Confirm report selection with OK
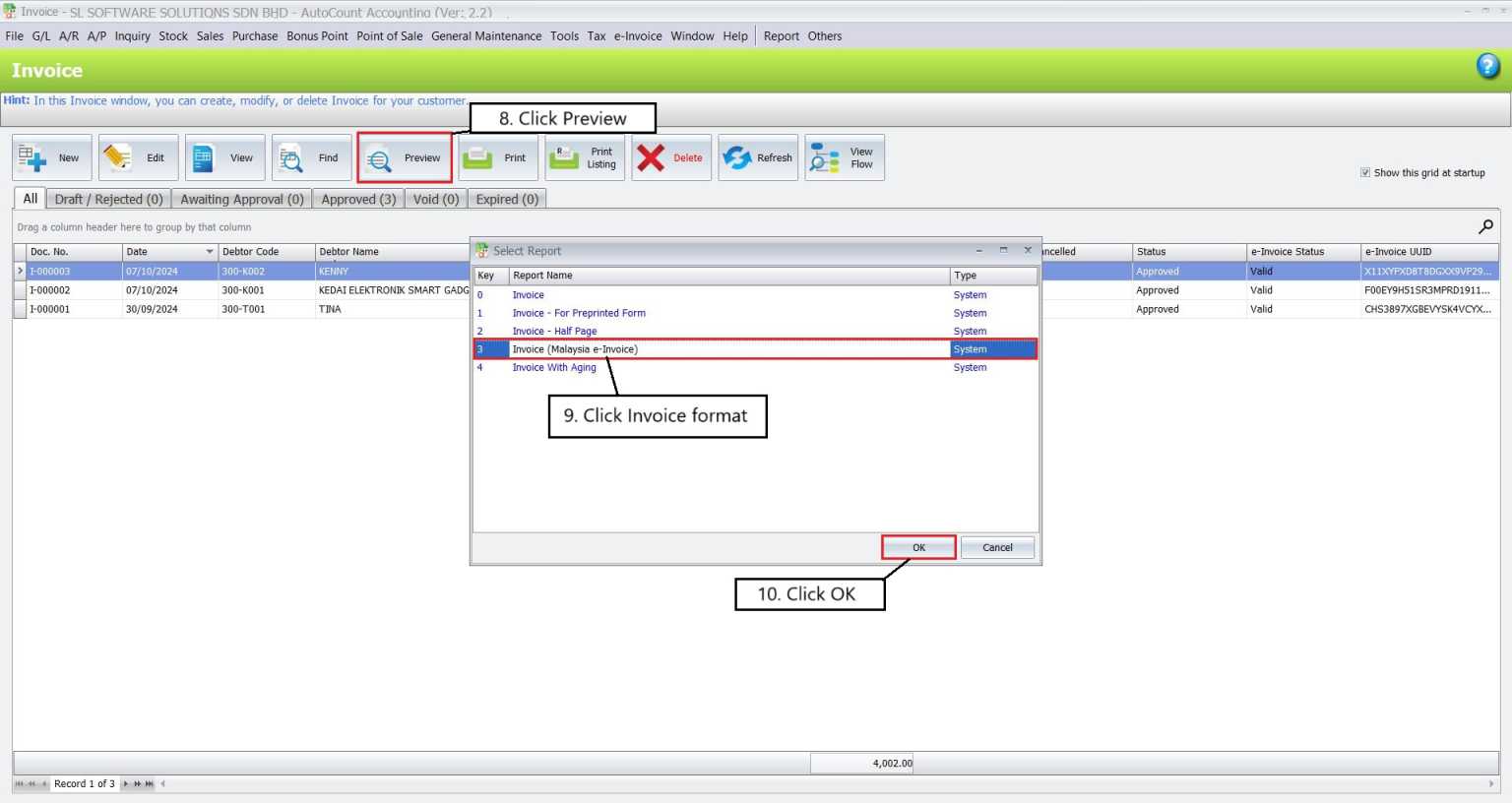The width and height of the screenshot is (1512, 803). (918, 547)
